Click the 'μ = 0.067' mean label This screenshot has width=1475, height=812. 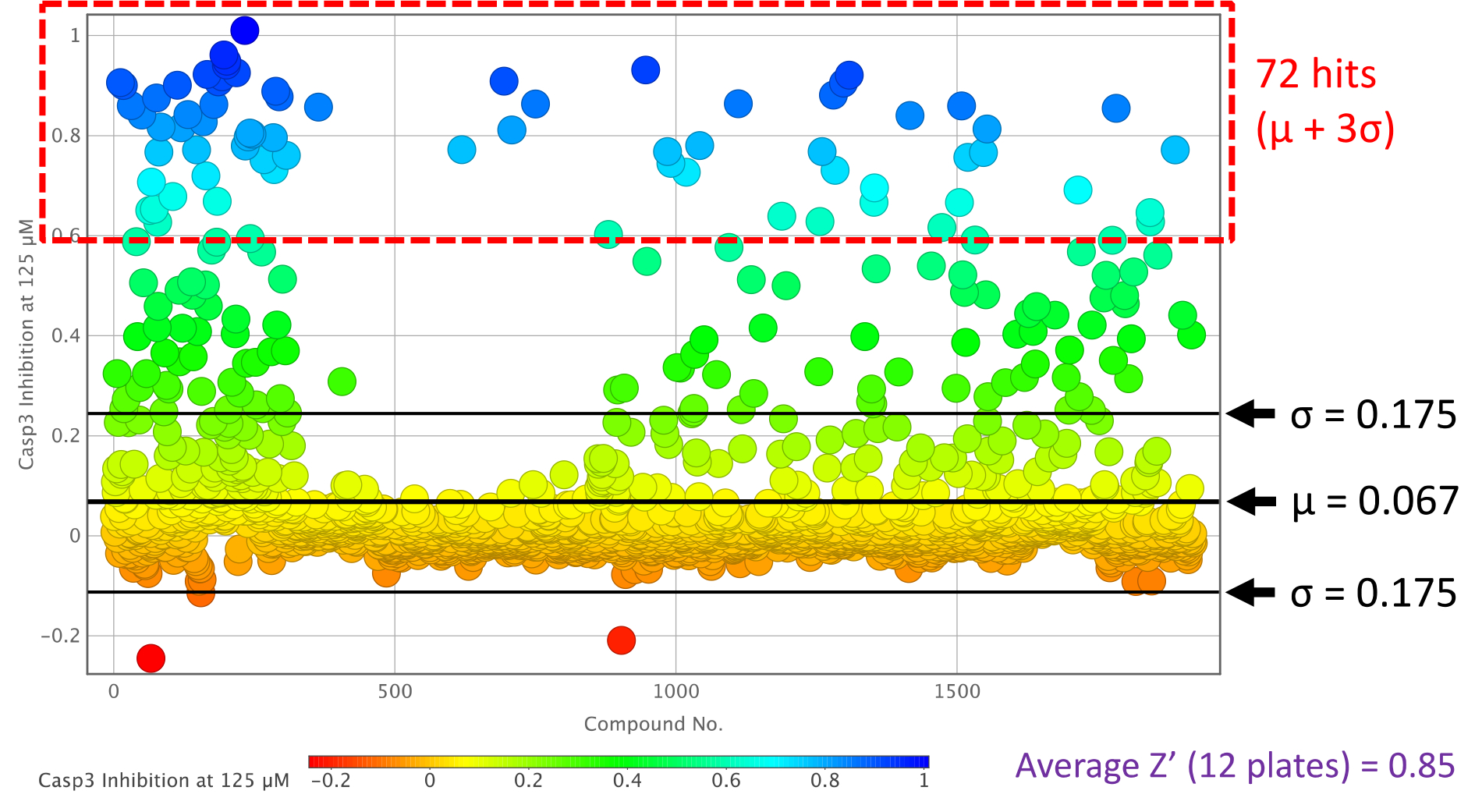click(x=1375, y=501)
